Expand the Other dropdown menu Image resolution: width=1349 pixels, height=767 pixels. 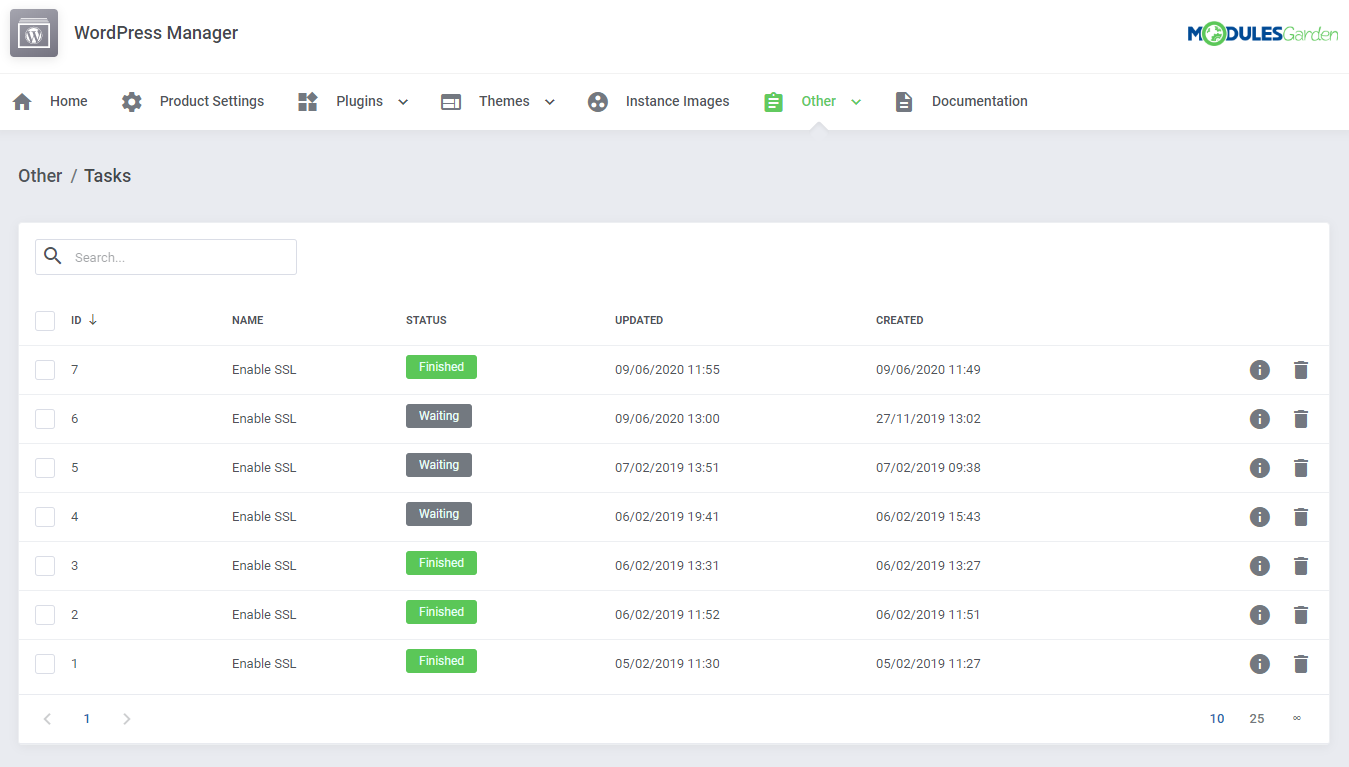tap(856, 101)
